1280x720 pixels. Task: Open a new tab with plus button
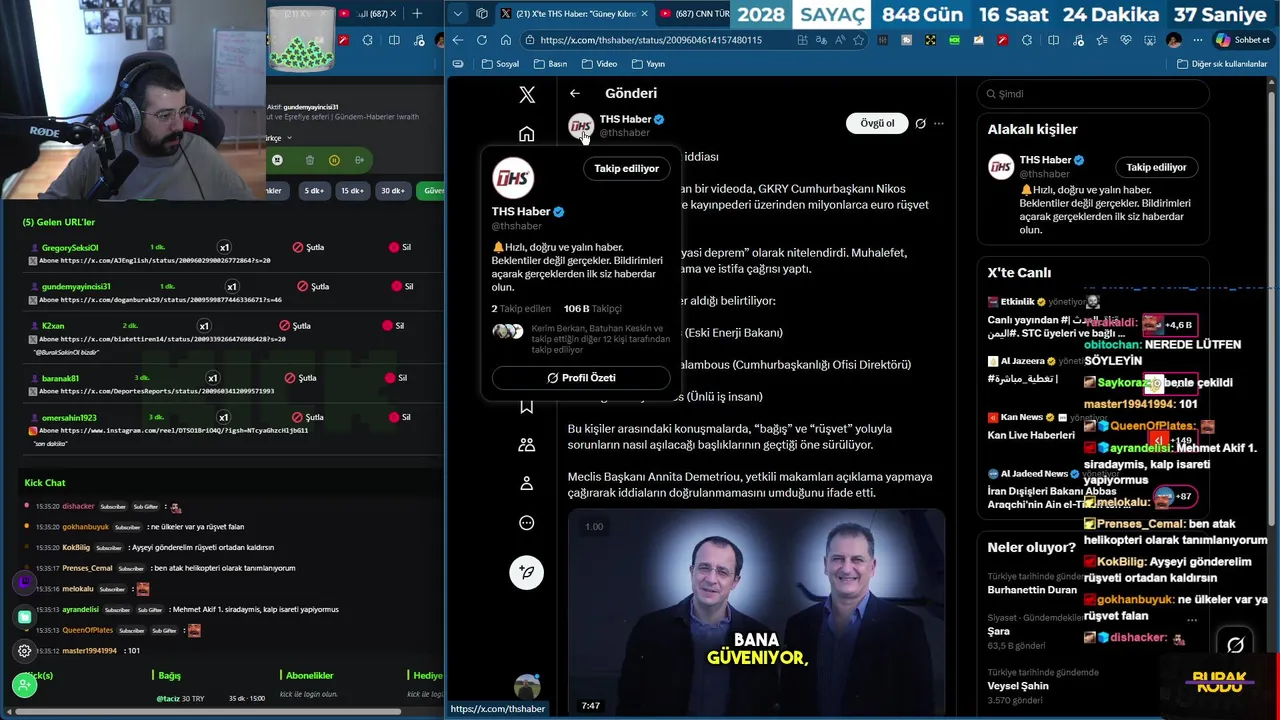(x=417, y=14)
